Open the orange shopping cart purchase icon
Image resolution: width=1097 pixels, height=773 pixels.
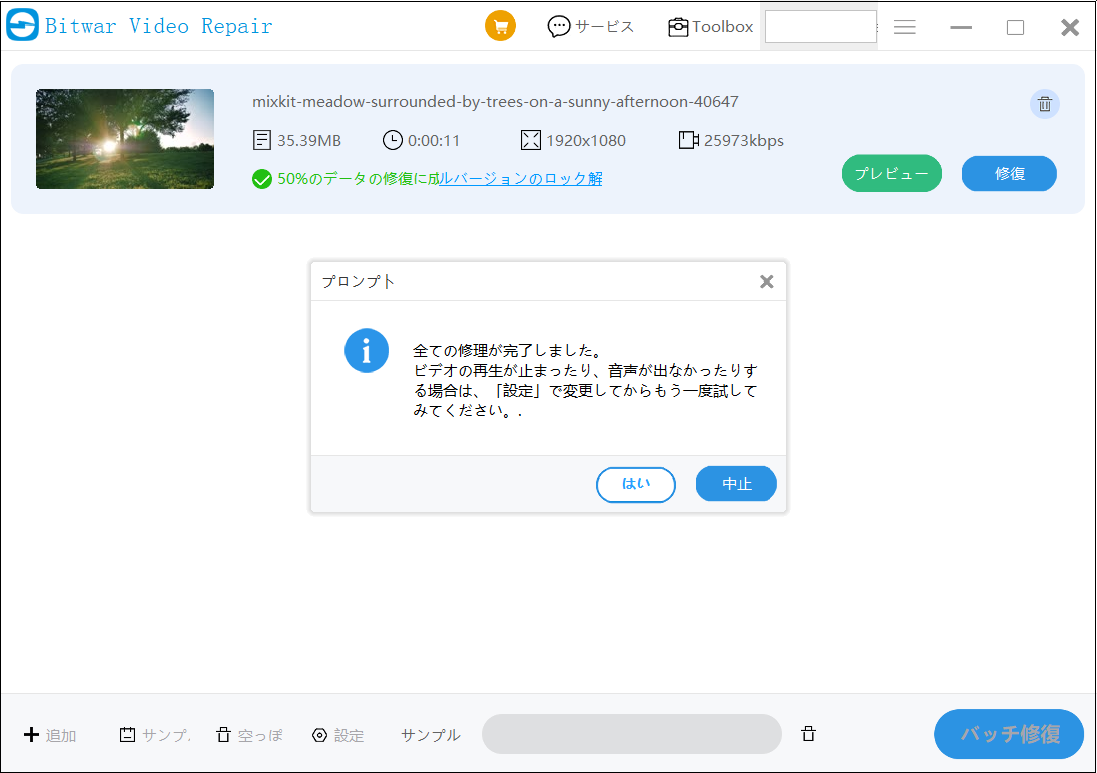[x=500, y=26]
